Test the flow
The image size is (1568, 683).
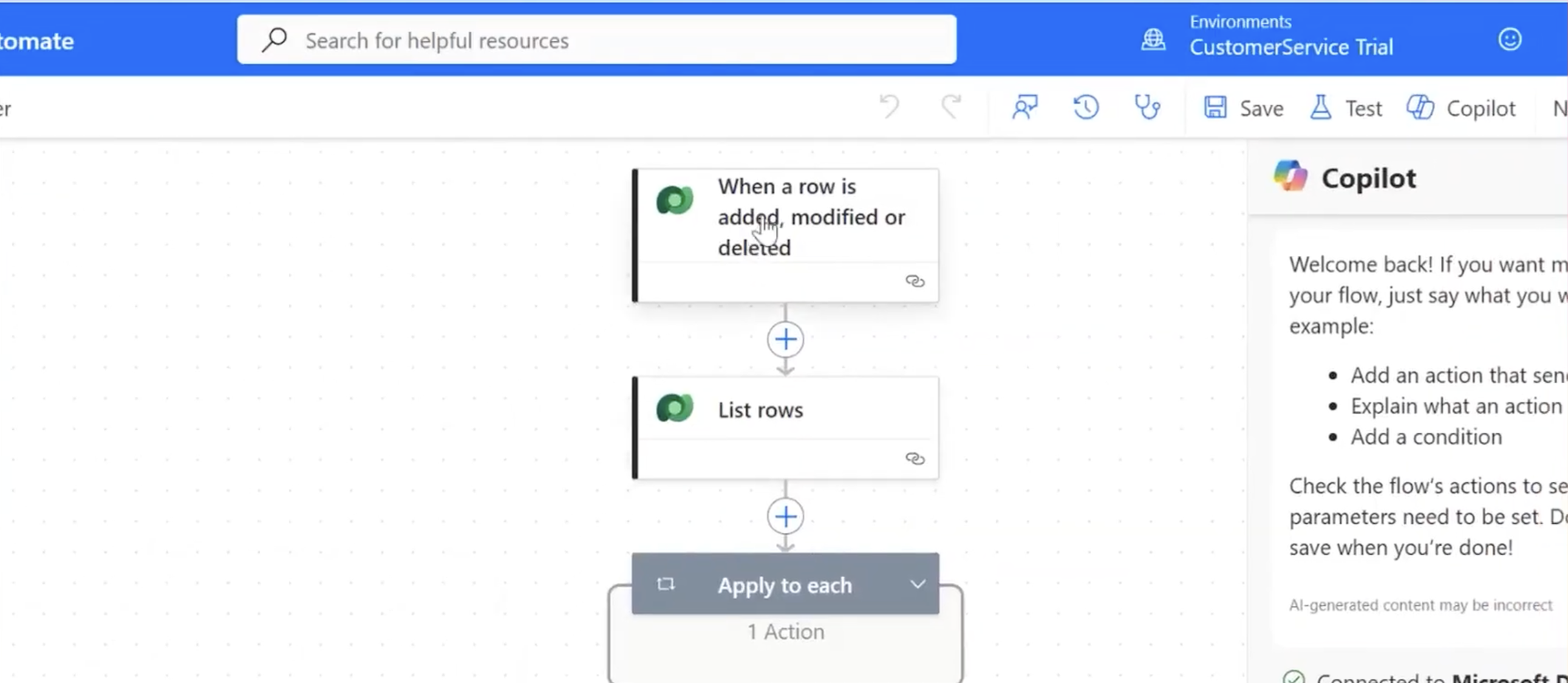1346,108
